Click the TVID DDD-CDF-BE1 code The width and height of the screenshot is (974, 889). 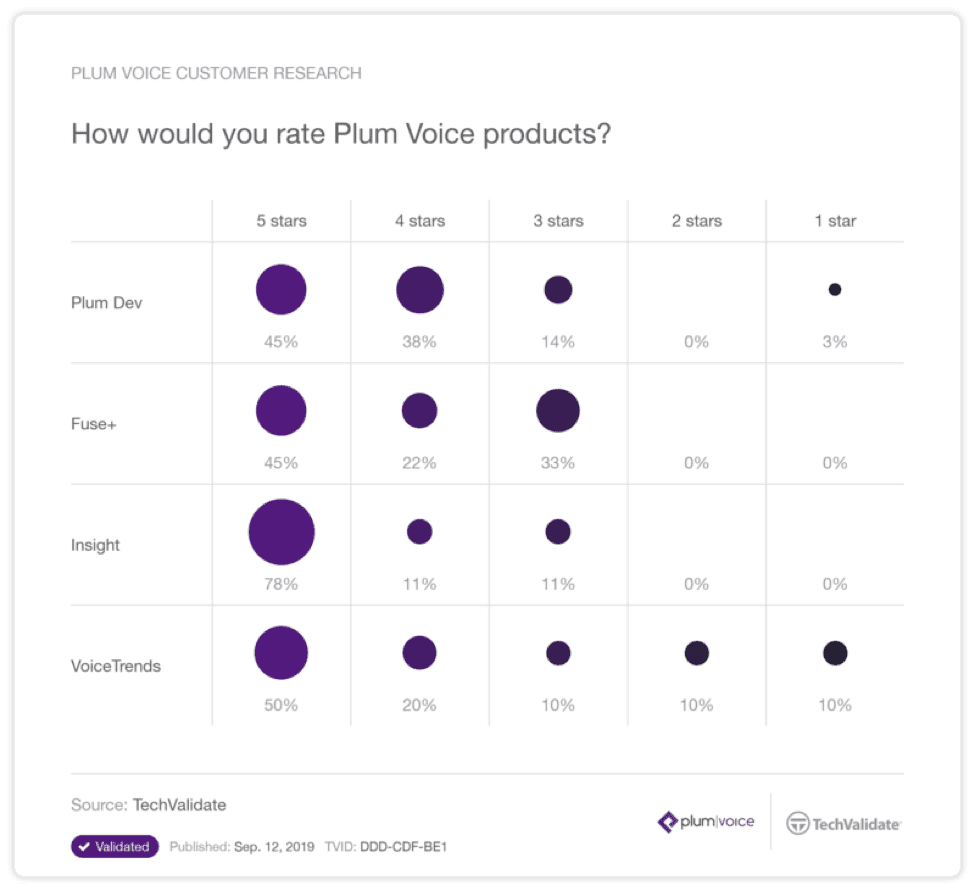click(403, 847)
